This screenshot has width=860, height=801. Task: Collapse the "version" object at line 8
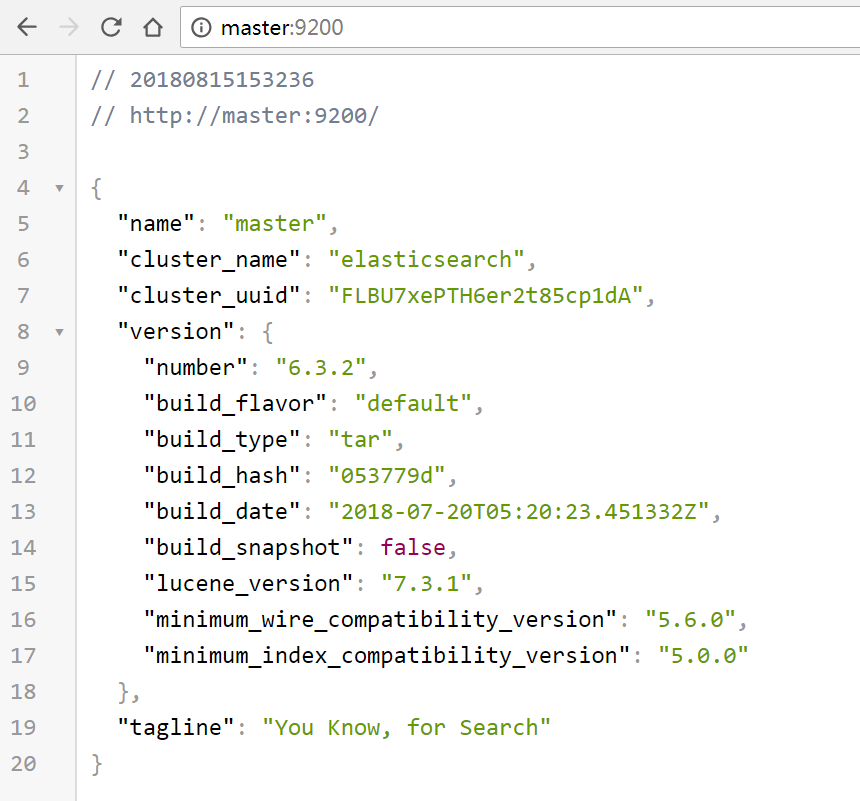coord(59,332)
